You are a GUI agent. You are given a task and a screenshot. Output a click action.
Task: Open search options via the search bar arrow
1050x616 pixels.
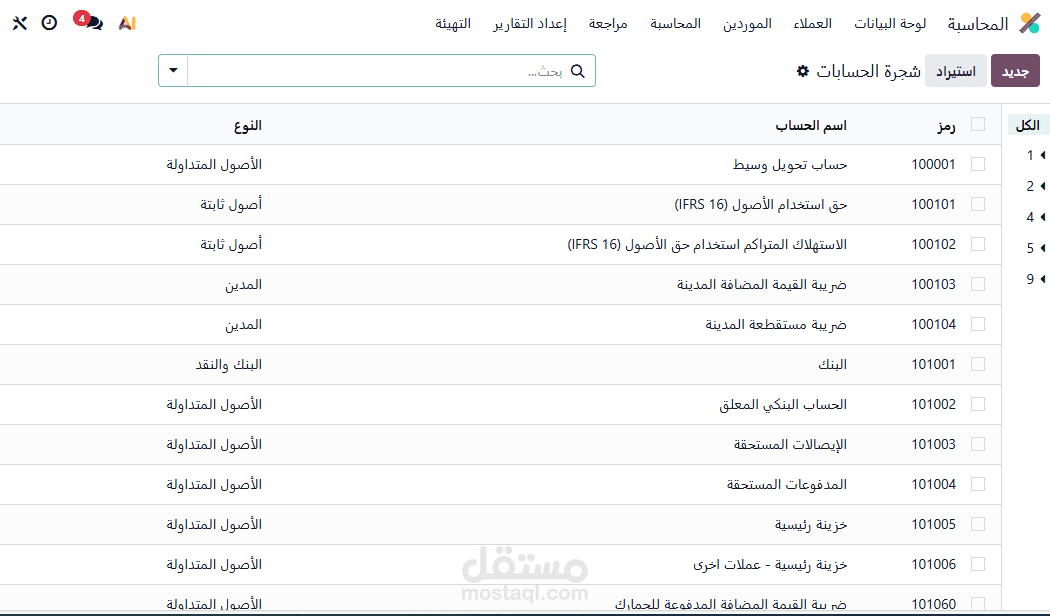tap(172, 70)
